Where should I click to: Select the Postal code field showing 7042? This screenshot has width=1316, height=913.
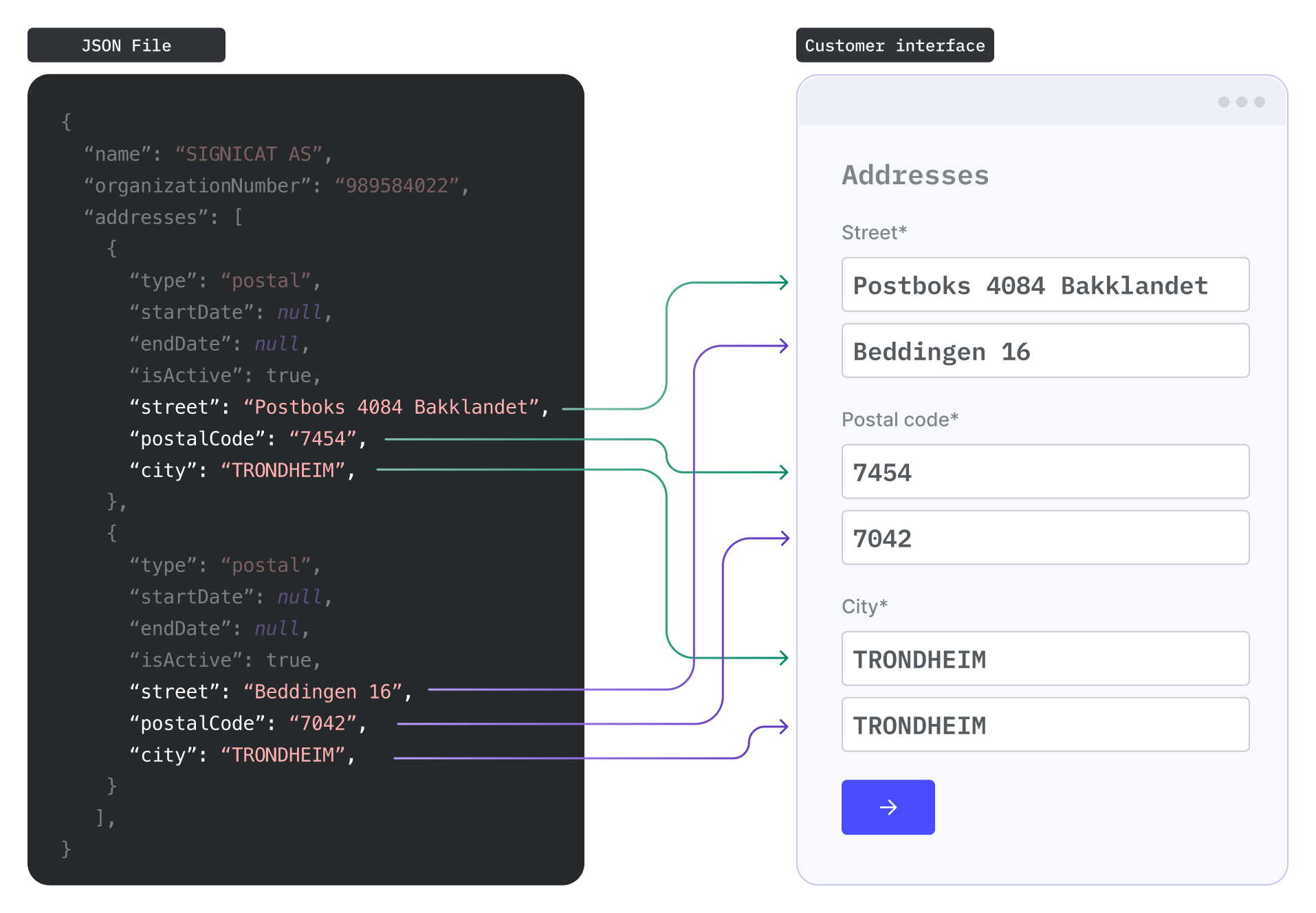click(1045, 538)
